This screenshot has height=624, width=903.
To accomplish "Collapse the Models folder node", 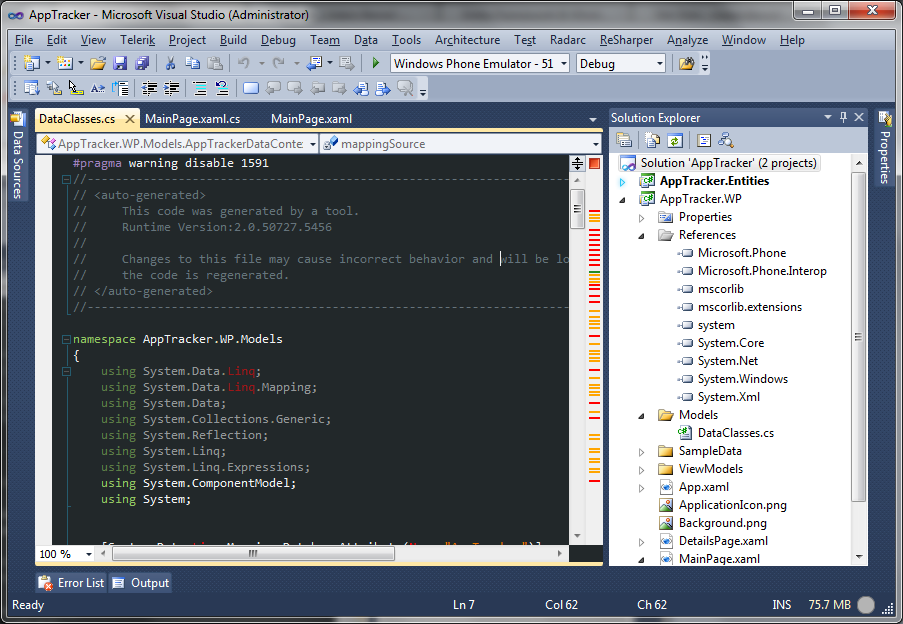I will 642,416.
